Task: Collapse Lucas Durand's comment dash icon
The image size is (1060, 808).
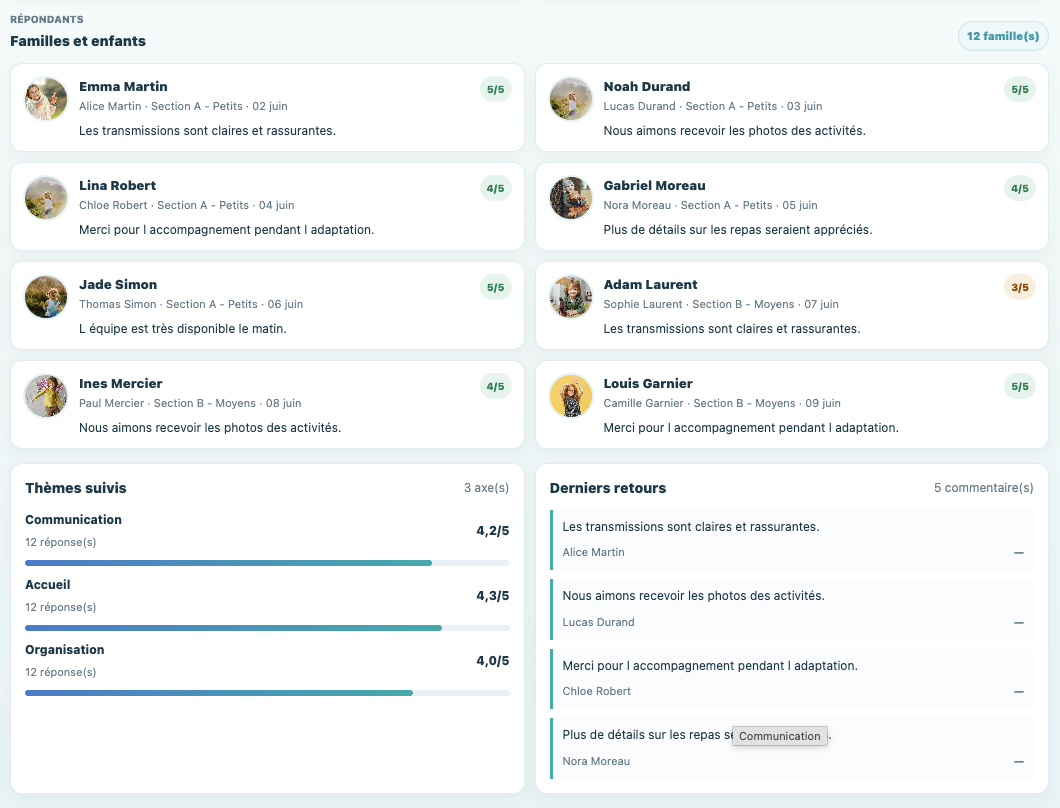Action: (1019, 622)
